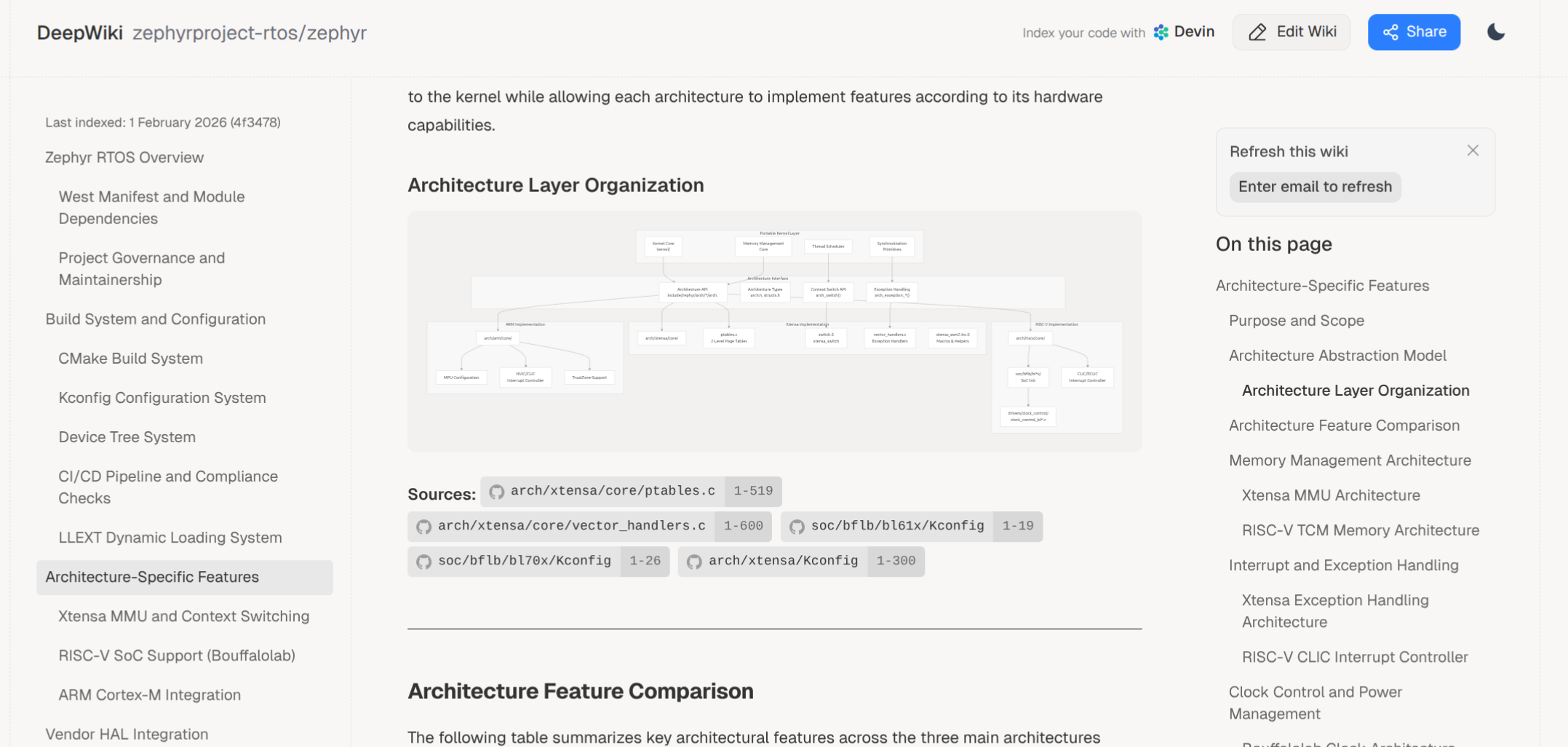Toggle dark mode with the moon icon

[1495, 32]
